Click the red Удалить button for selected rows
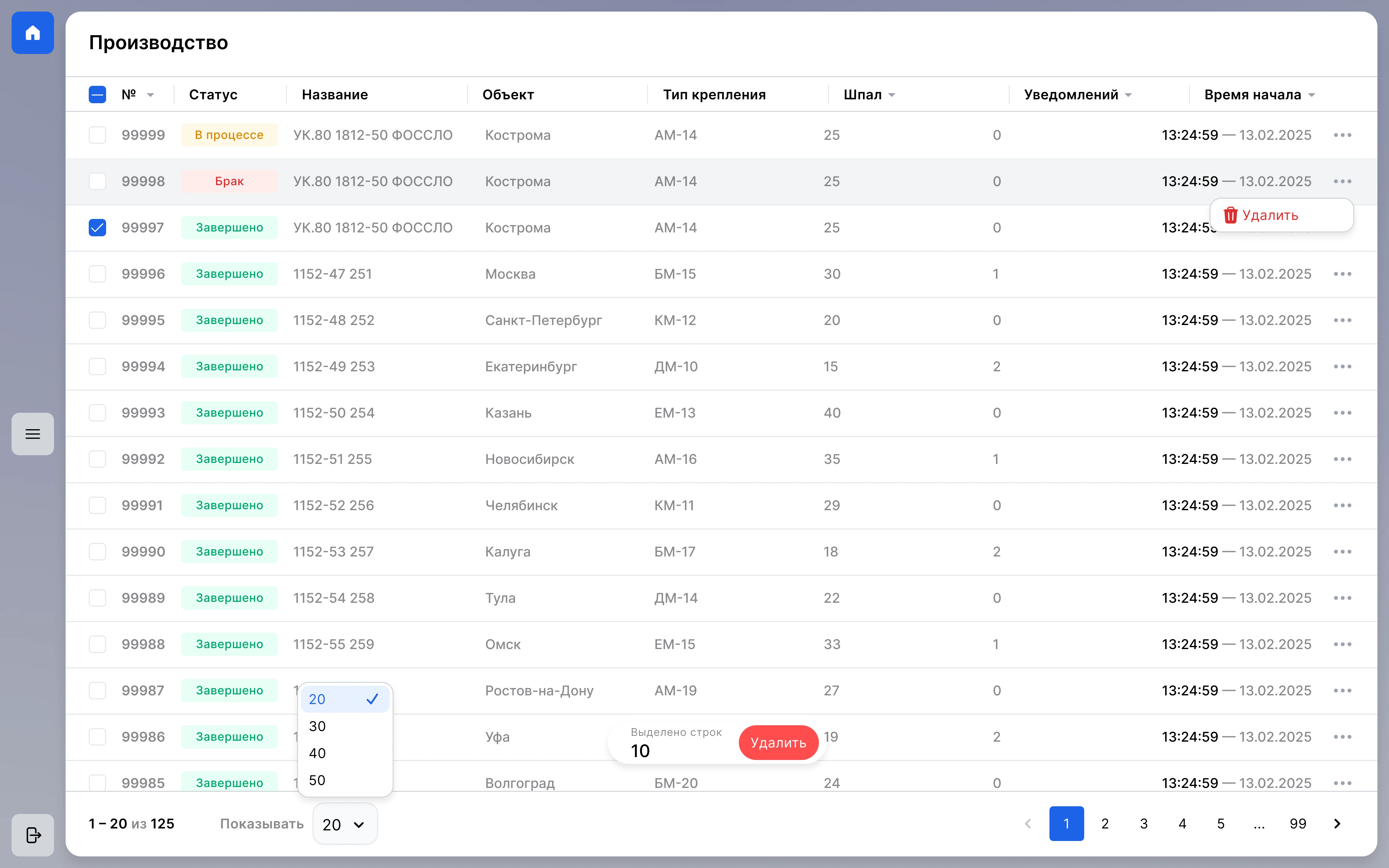The image size is (1389, 868). point(778,743)
